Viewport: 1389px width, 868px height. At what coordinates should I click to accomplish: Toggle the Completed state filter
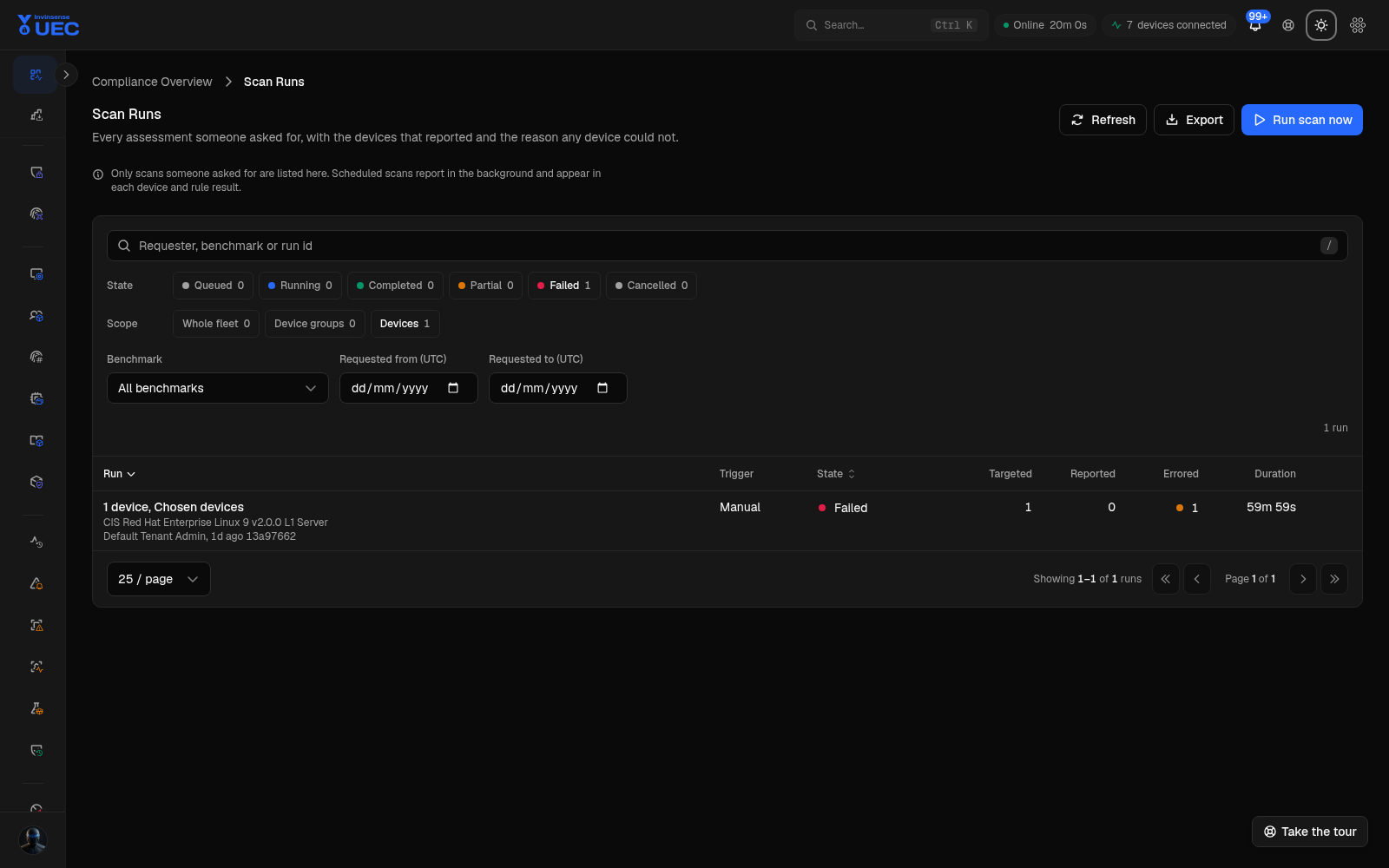395,286
